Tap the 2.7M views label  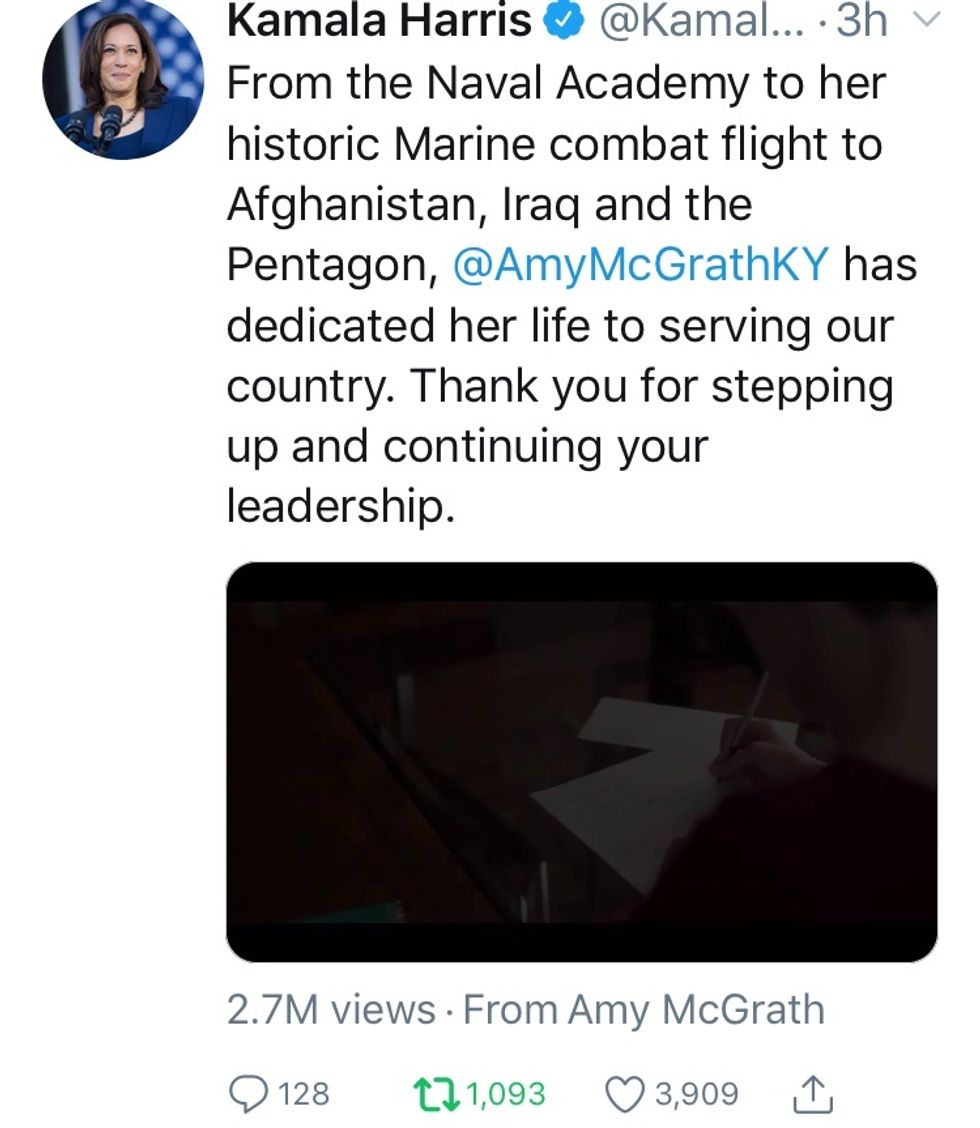coord(330,1010)
